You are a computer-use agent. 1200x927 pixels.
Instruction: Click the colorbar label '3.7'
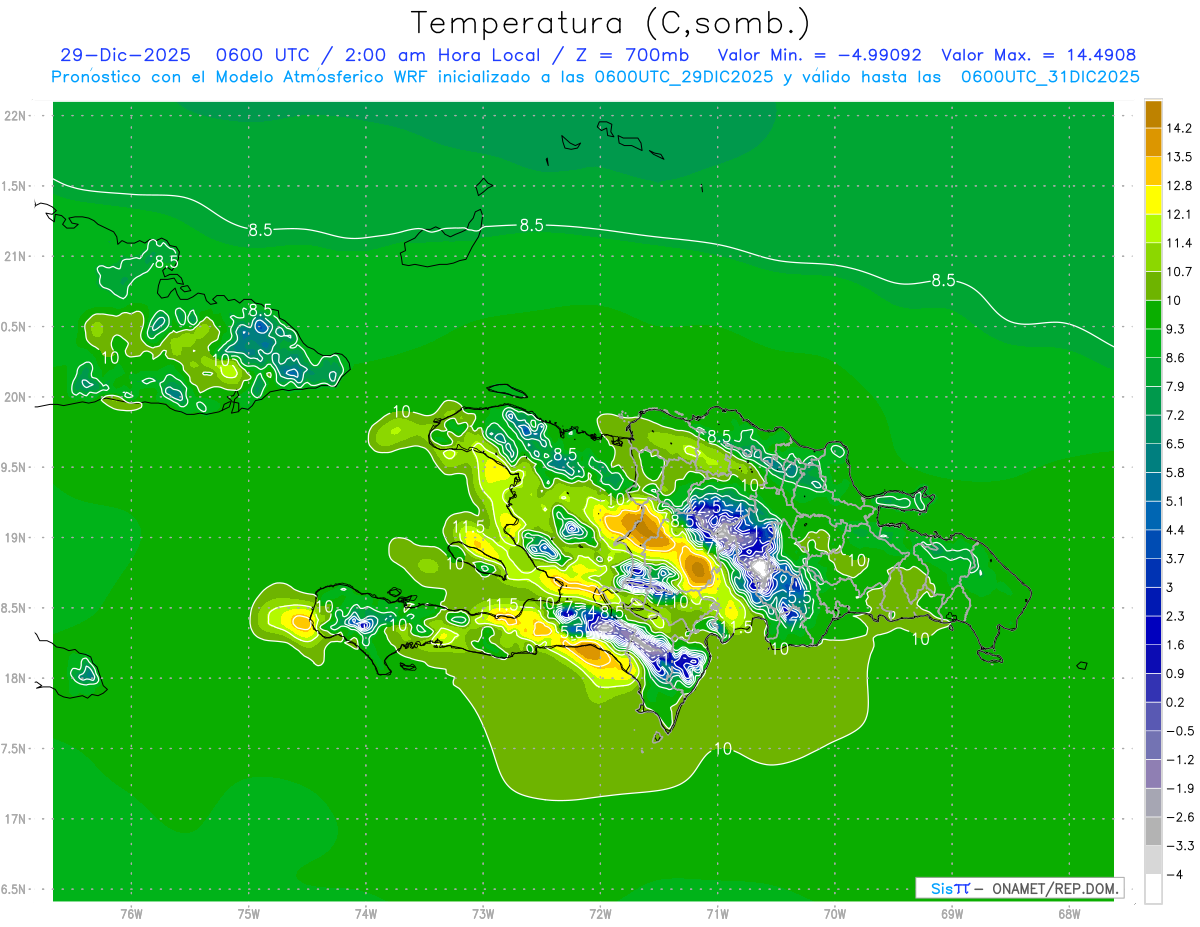[1177, 558]
